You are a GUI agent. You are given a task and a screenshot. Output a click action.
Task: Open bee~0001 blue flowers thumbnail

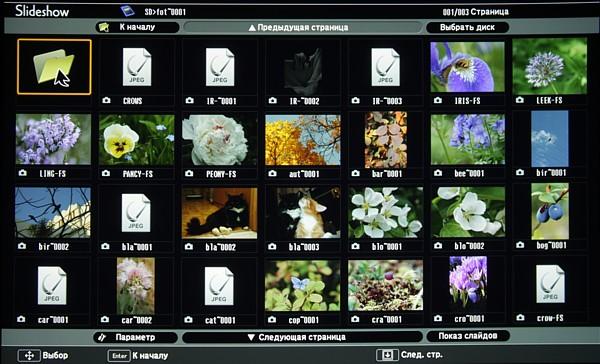[468, 140]
